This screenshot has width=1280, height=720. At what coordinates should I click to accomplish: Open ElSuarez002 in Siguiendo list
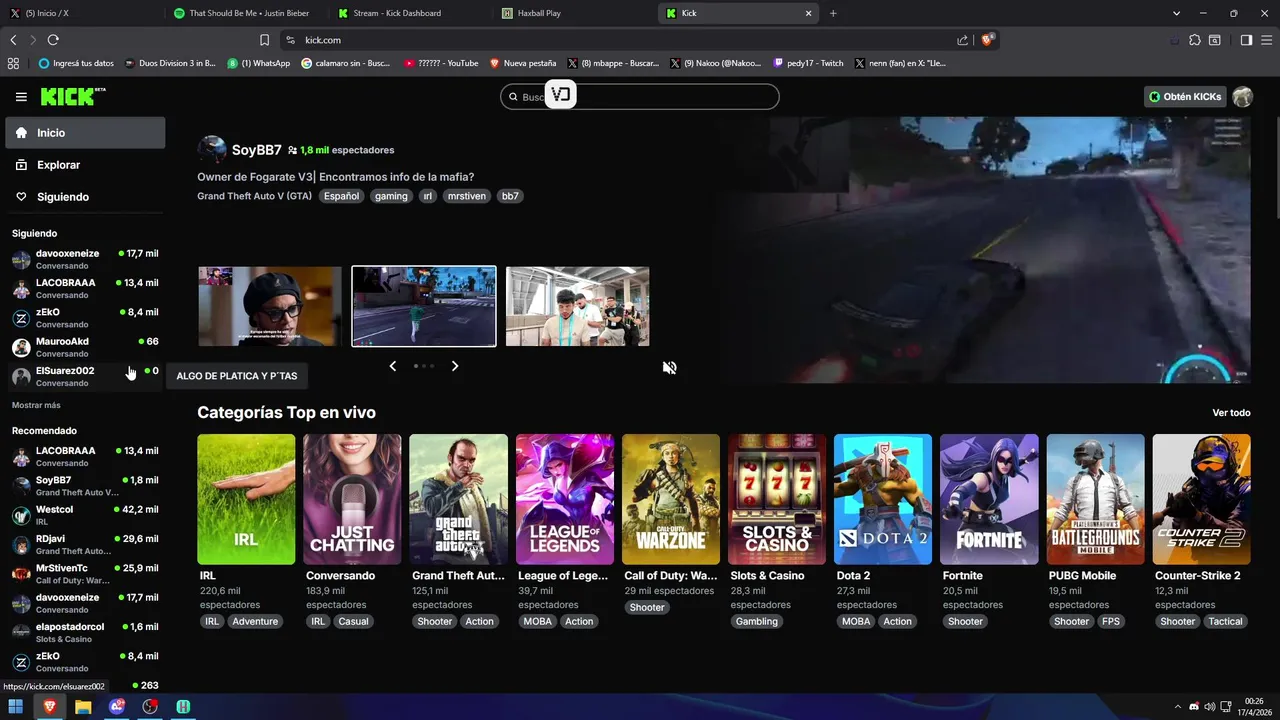[x=85, y=376]
